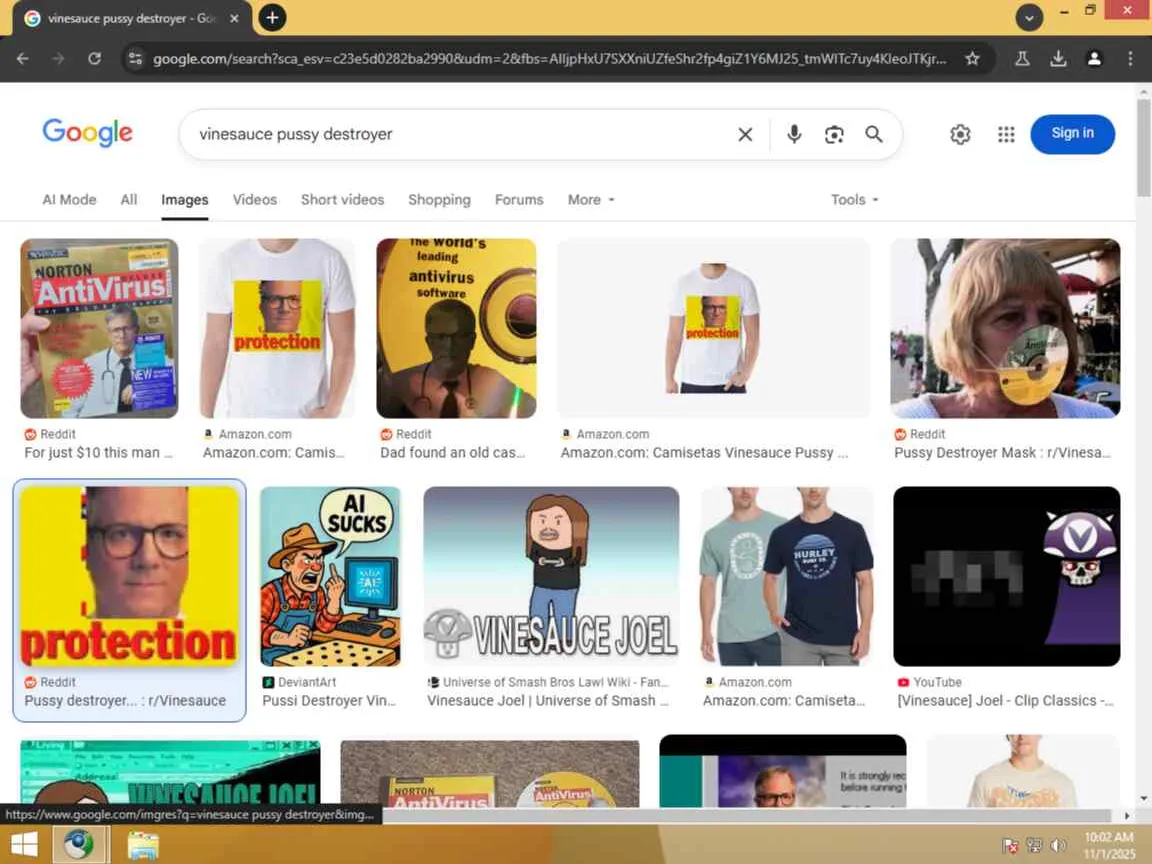Open browser profile avatar icon
This screenshot has width=1152, height=864.
pyautogui.click(x=1094, y=59)
